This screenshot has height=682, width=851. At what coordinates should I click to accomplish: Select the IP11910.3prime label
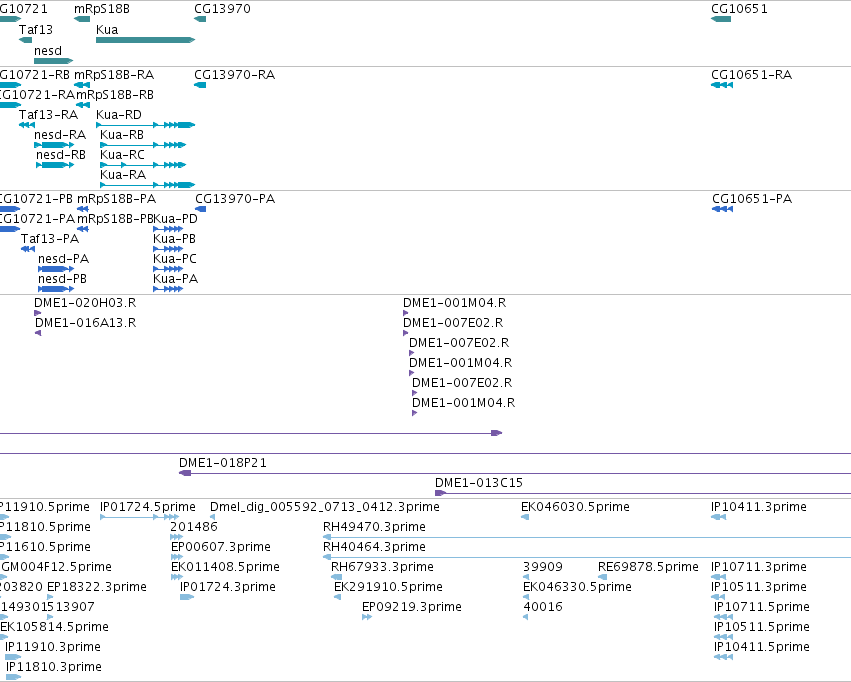click(53, 648)
